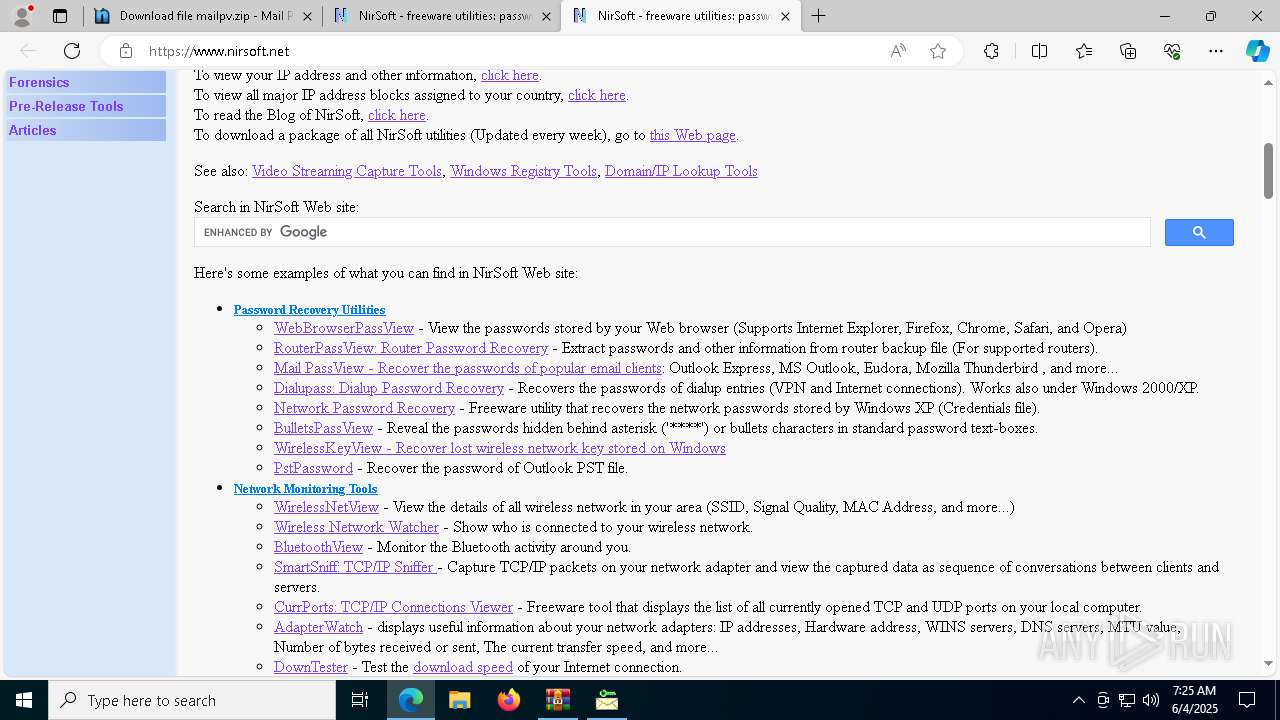This screenshot has height=720, width=1280.
Task: Launch Firefox from the taskbar
Action: pyautogui.click(x=508, y=700)
